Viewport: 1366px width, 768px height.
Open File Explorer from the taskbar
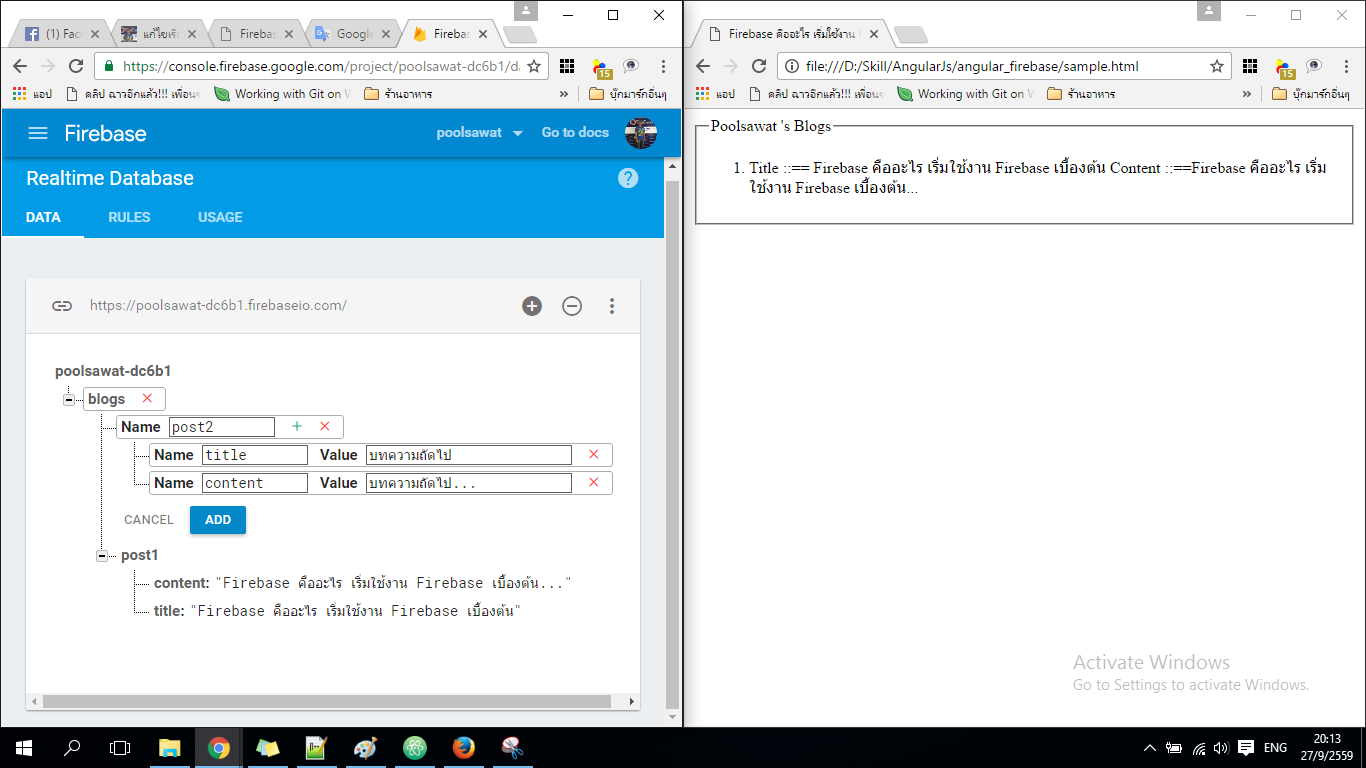click(170, 747)
